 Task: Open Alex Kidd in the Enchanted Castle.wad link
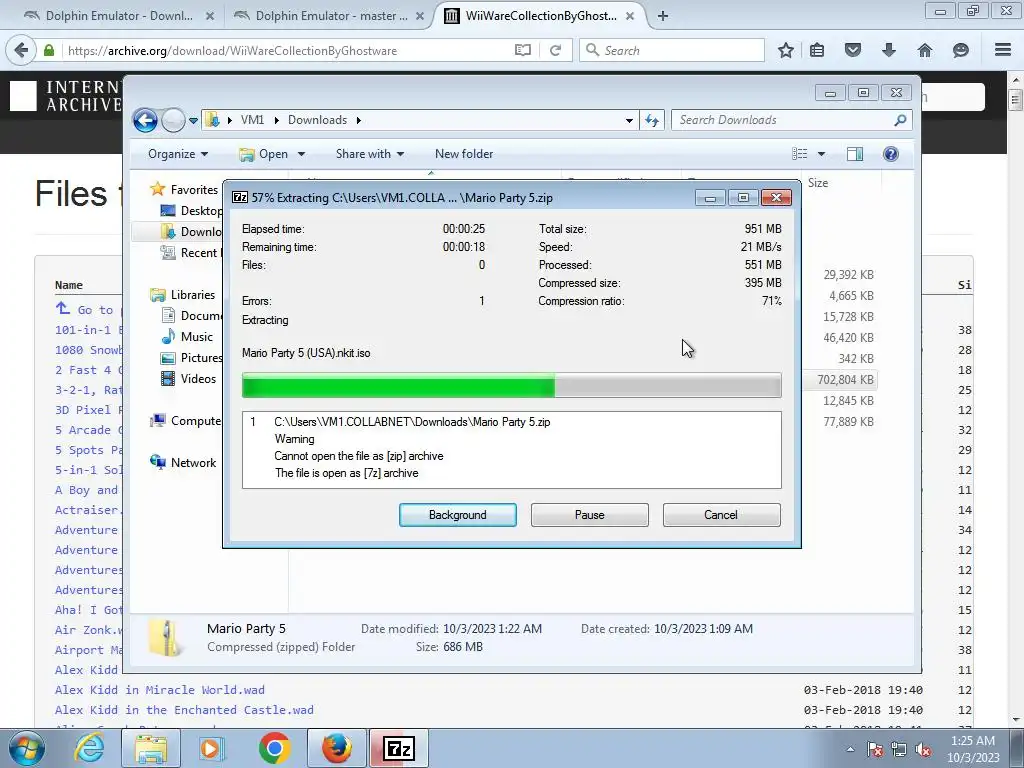(184, 710)
